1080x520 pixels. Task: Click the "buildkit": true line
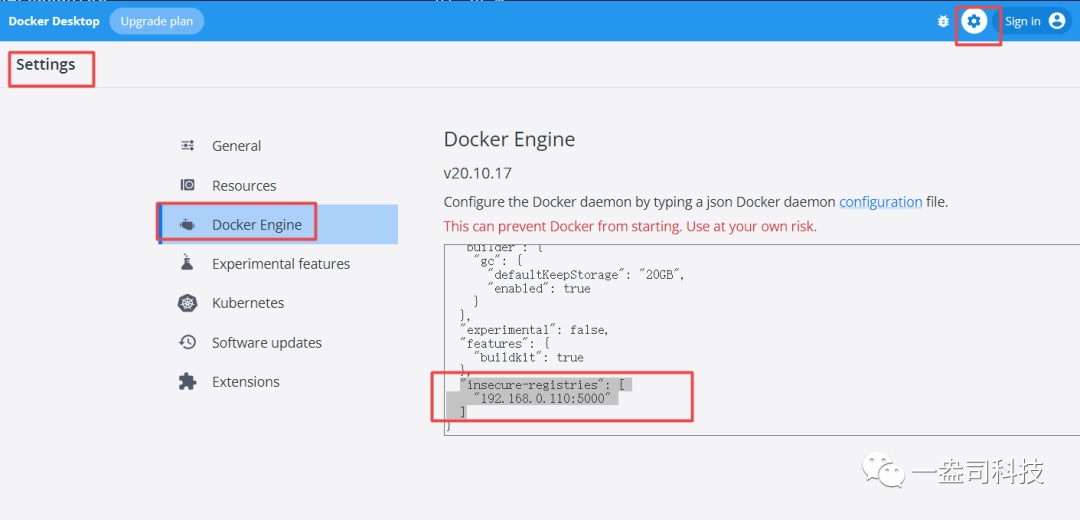[529, 357]
